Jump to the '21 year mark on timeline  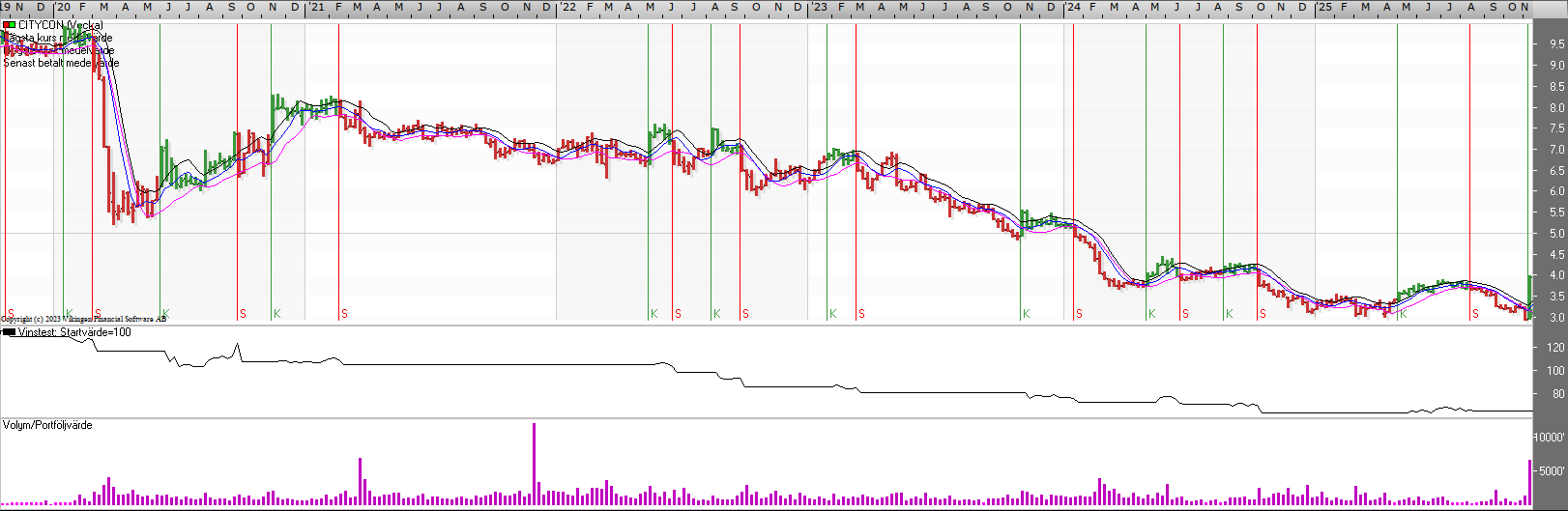coord(316,7)
